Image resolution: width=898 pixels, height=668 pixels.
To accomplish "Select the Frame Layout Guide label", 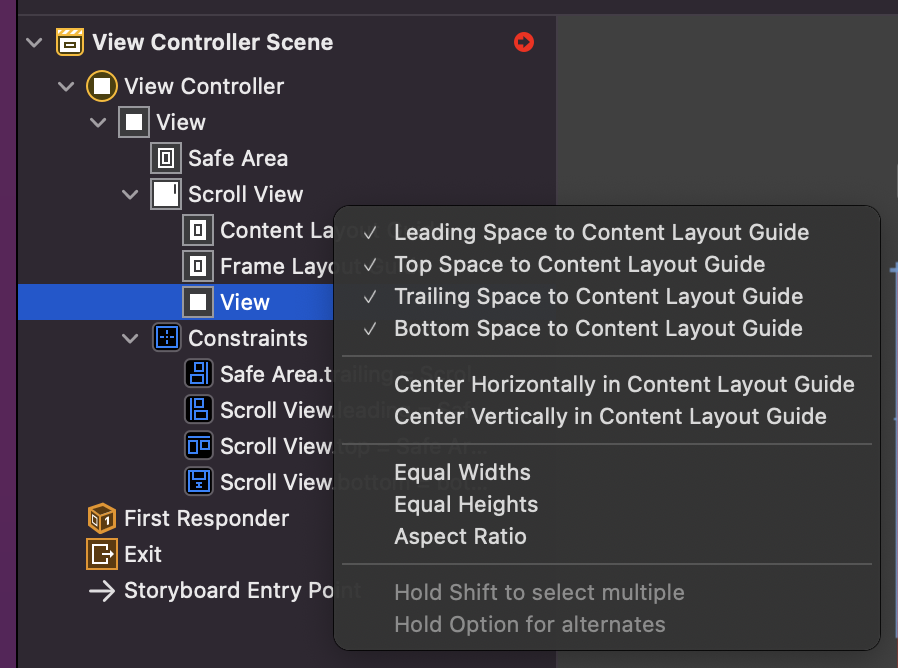I will point(277,266).
